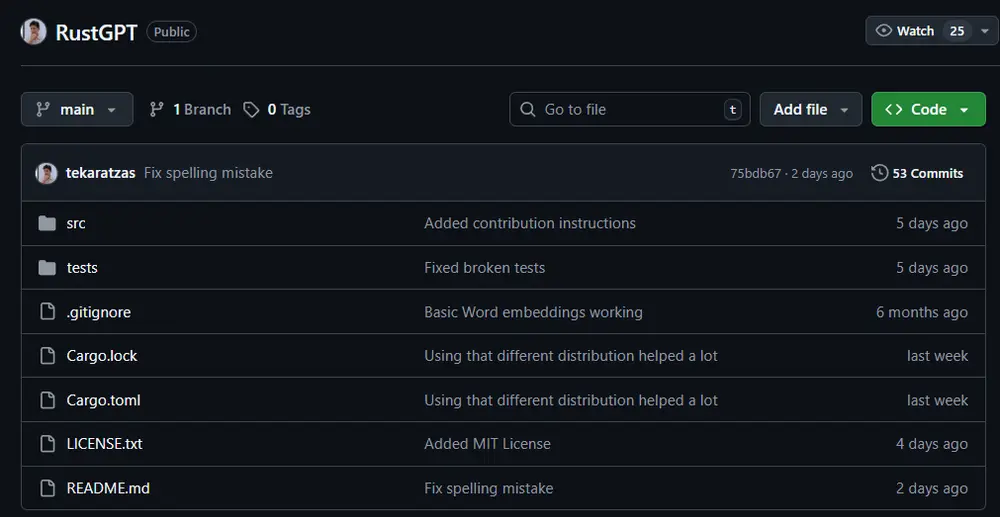Click the tag icon beside 0 Tags
This screenshot has height=517, width=1000.
click(x=251, y=110)
